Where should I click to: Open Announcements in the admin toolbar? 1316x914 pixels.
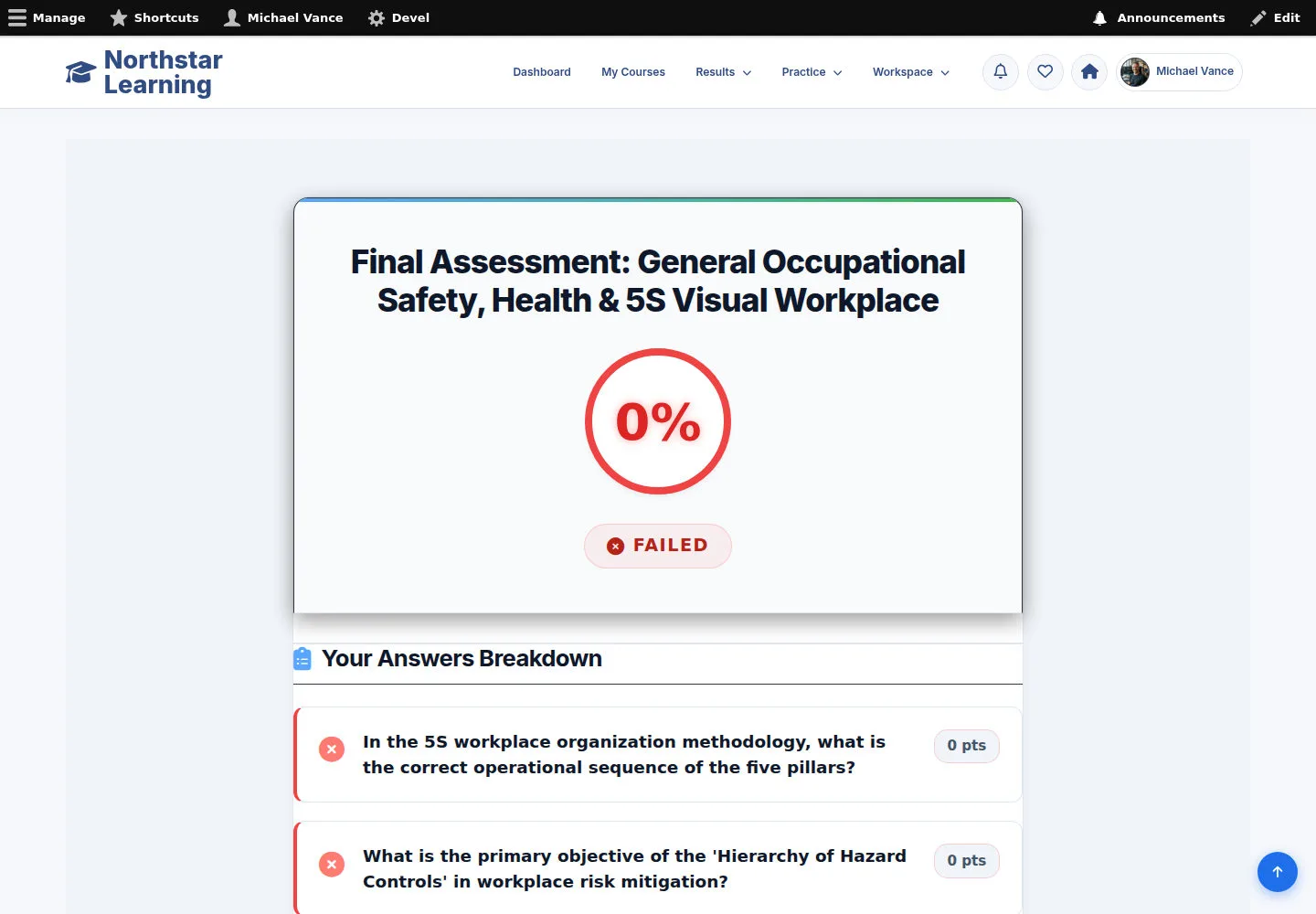pyautogui.click(x=1159, y=17)
